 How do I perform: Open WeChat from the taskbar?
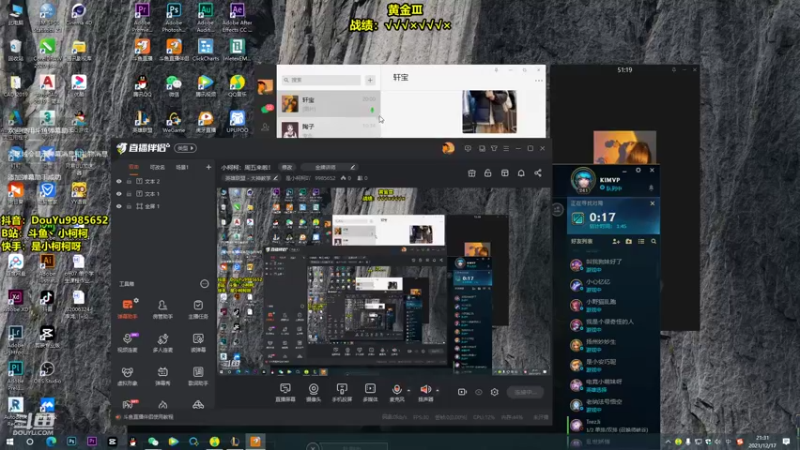pos(153,441)
